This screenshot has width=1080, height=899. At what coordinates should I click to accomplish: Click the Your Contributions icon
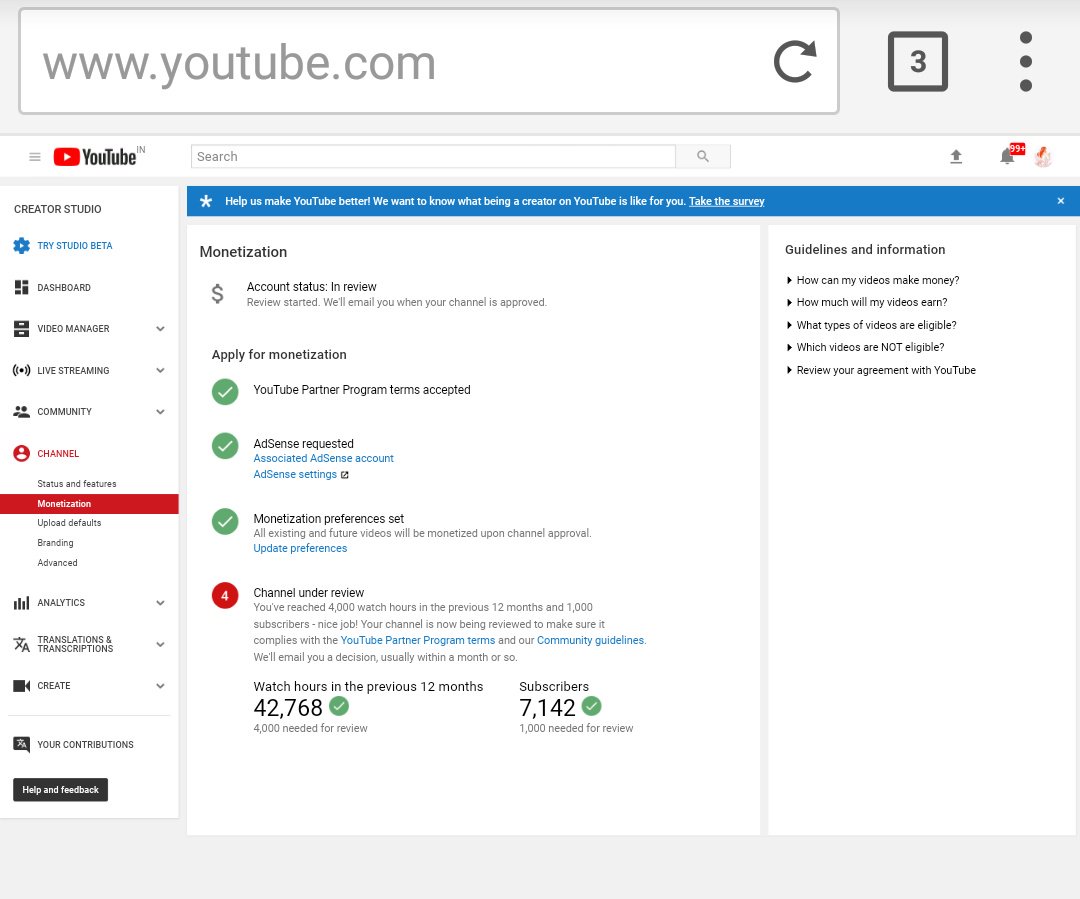point(21,745)
